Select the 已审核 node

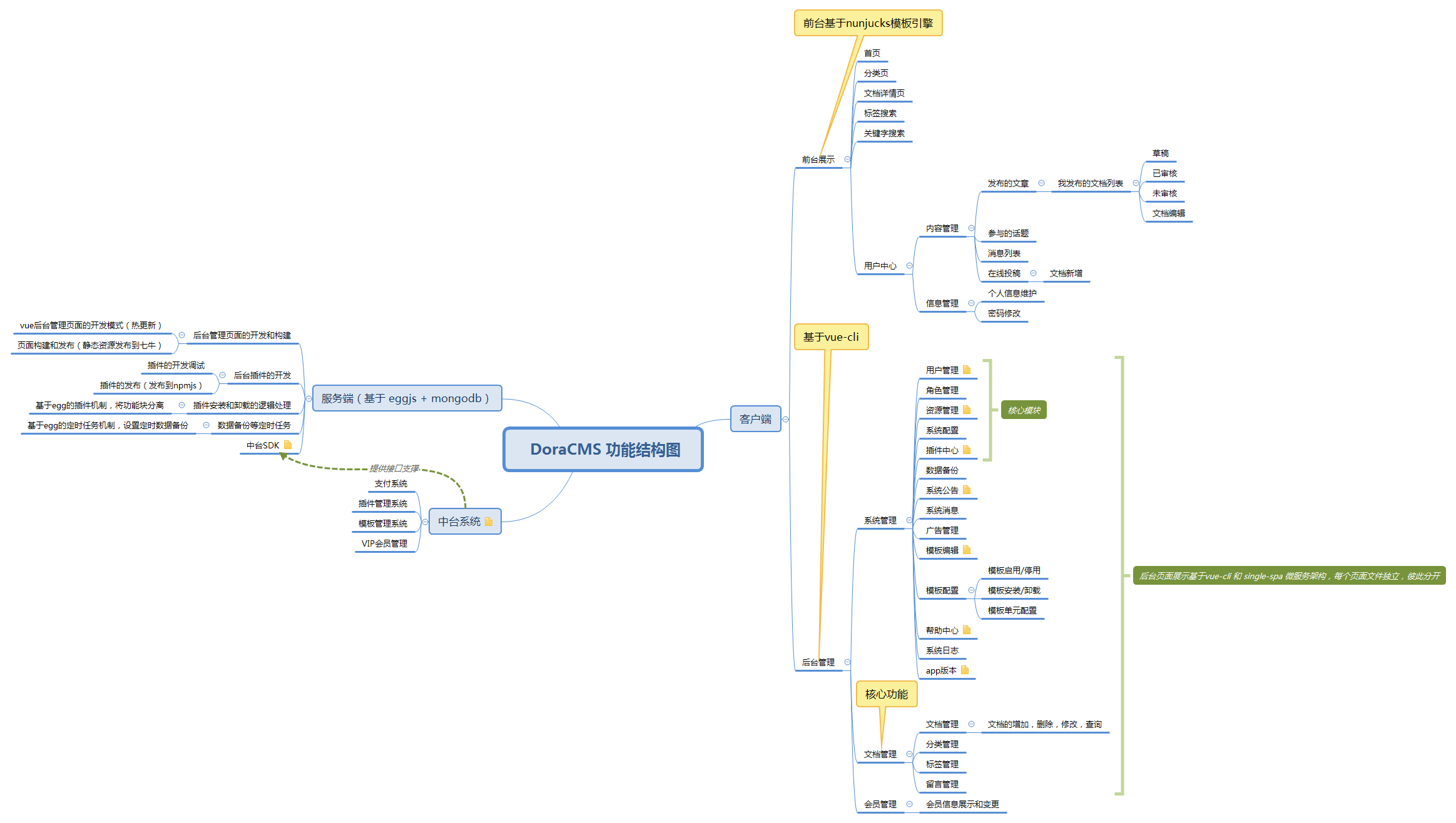pos(1164,173)
